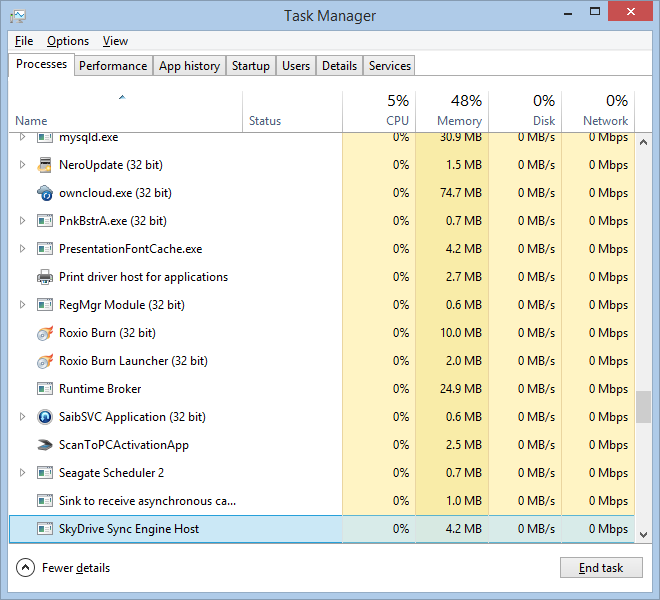
Task: Expand RegMgr Module process group
Action: click(22, 305)
